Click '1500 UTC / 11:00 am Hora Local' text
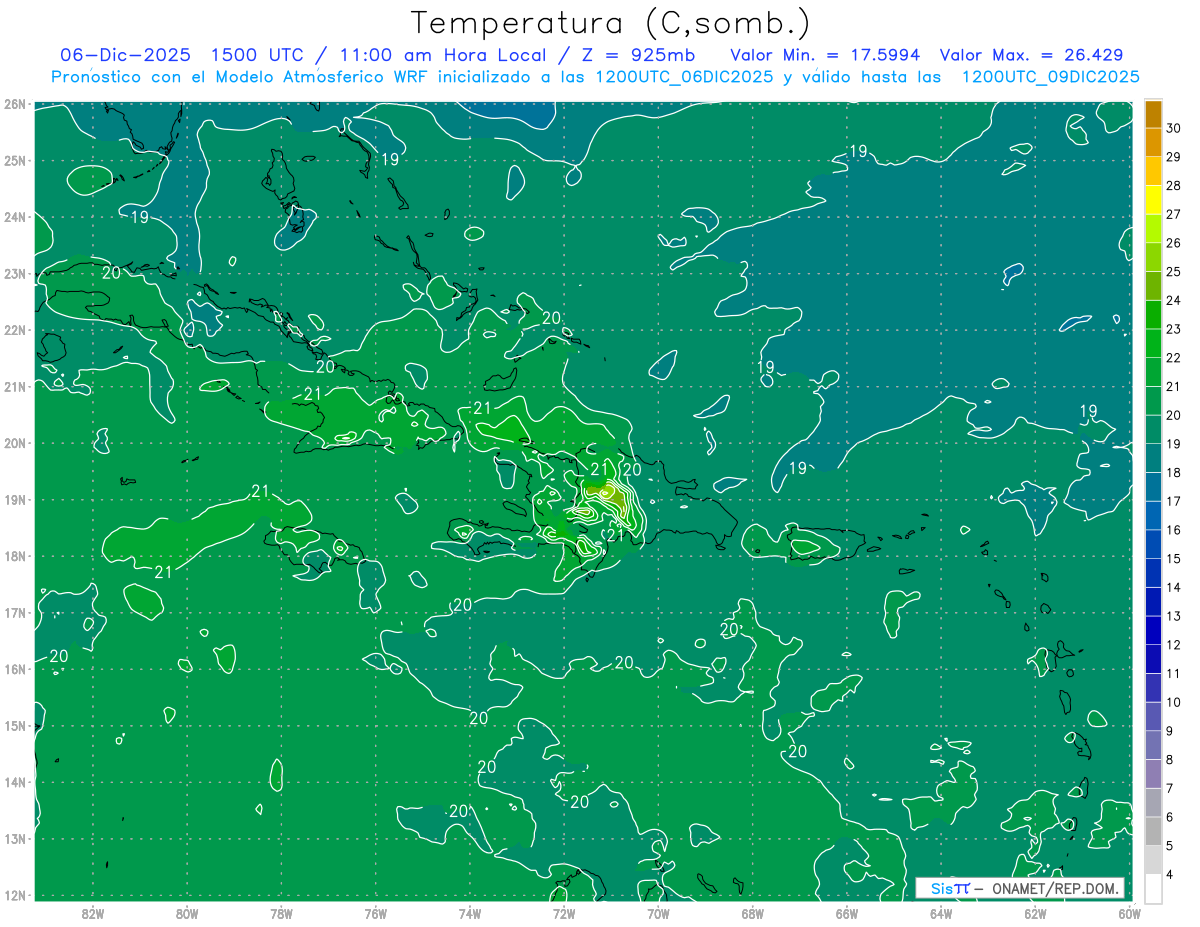Viewport: 1200px width, 927px height. tap(380, 55)
